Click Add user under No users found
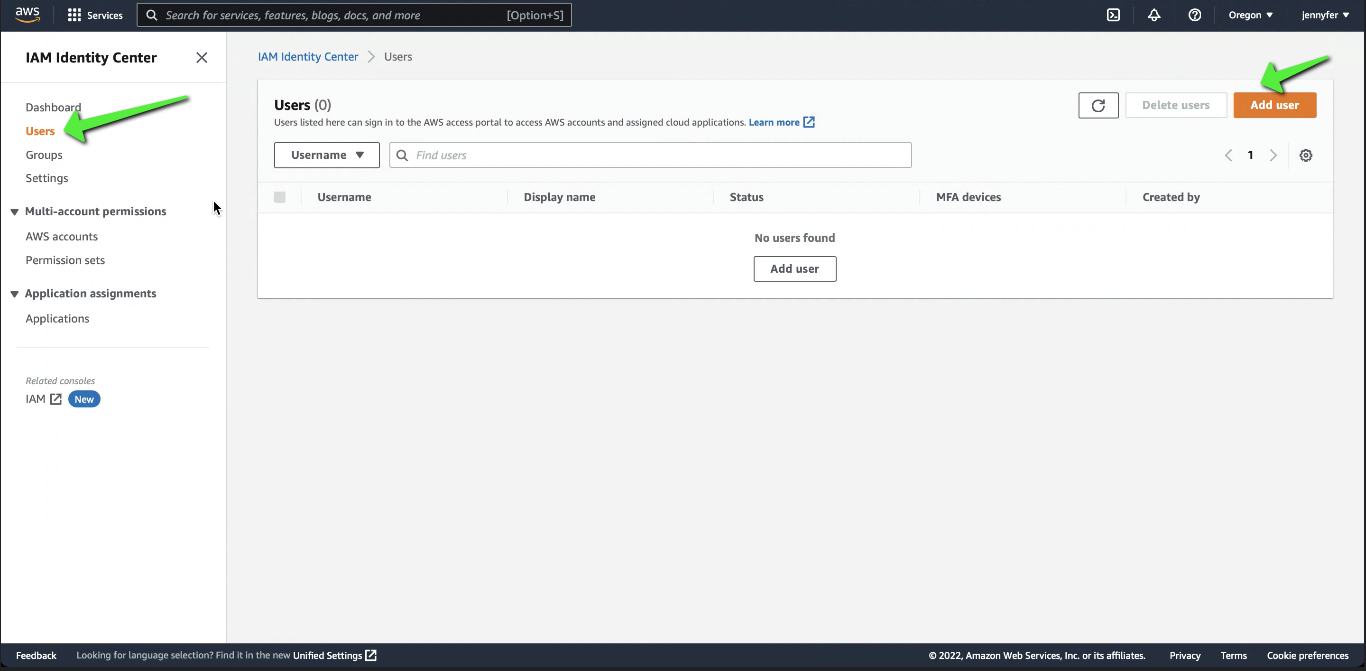Viewport: 1366px width, 671px height. 795,269
